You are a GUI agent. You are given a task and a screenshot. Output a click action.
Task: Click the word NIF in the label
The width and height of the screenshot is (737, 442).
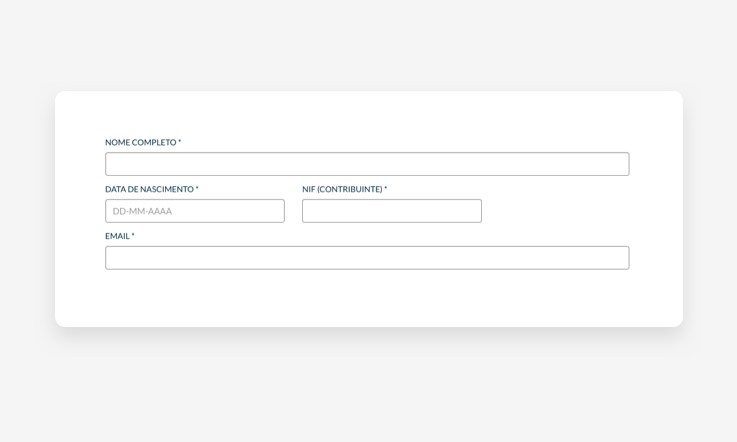tap(308, 190)
